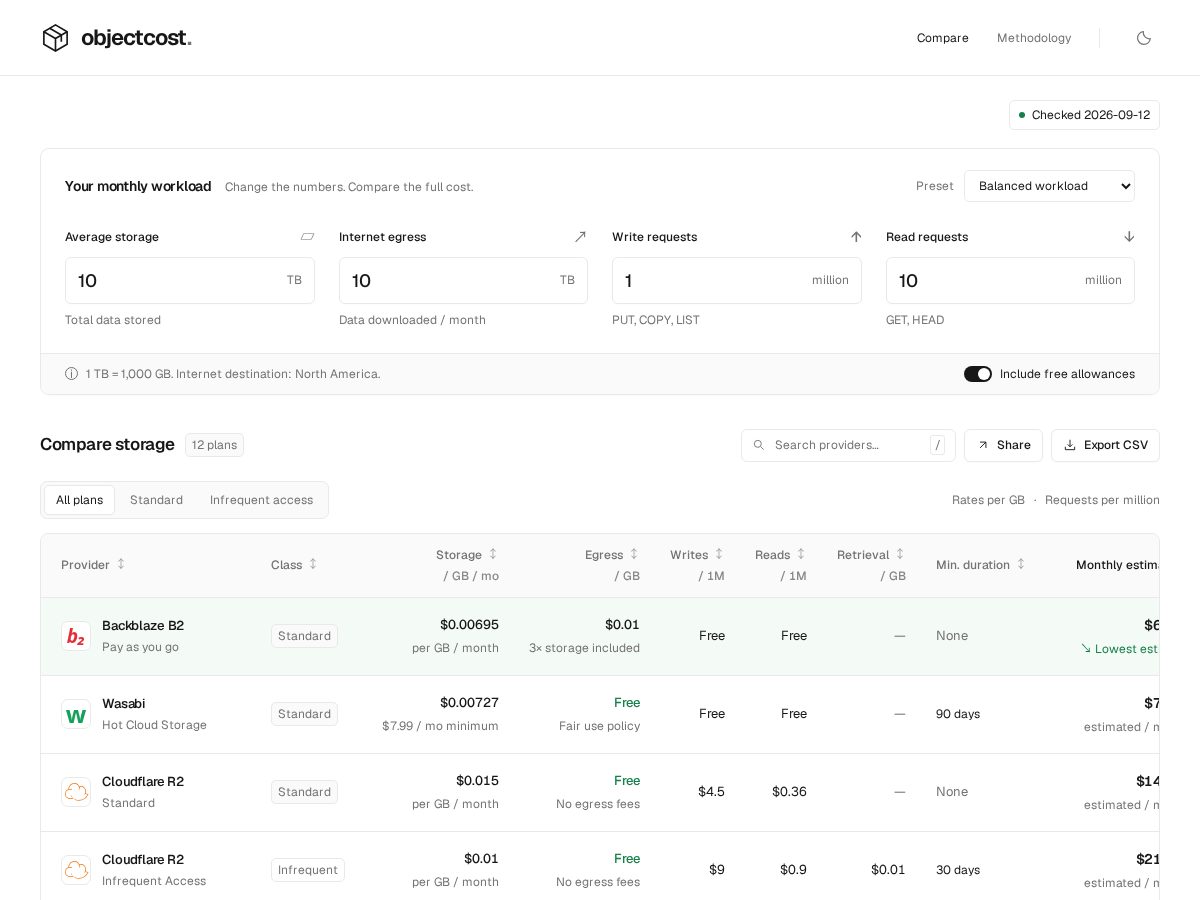Sort by Reads column arrows
Viewport: 1200px width, 900px height.
[800, 554]
